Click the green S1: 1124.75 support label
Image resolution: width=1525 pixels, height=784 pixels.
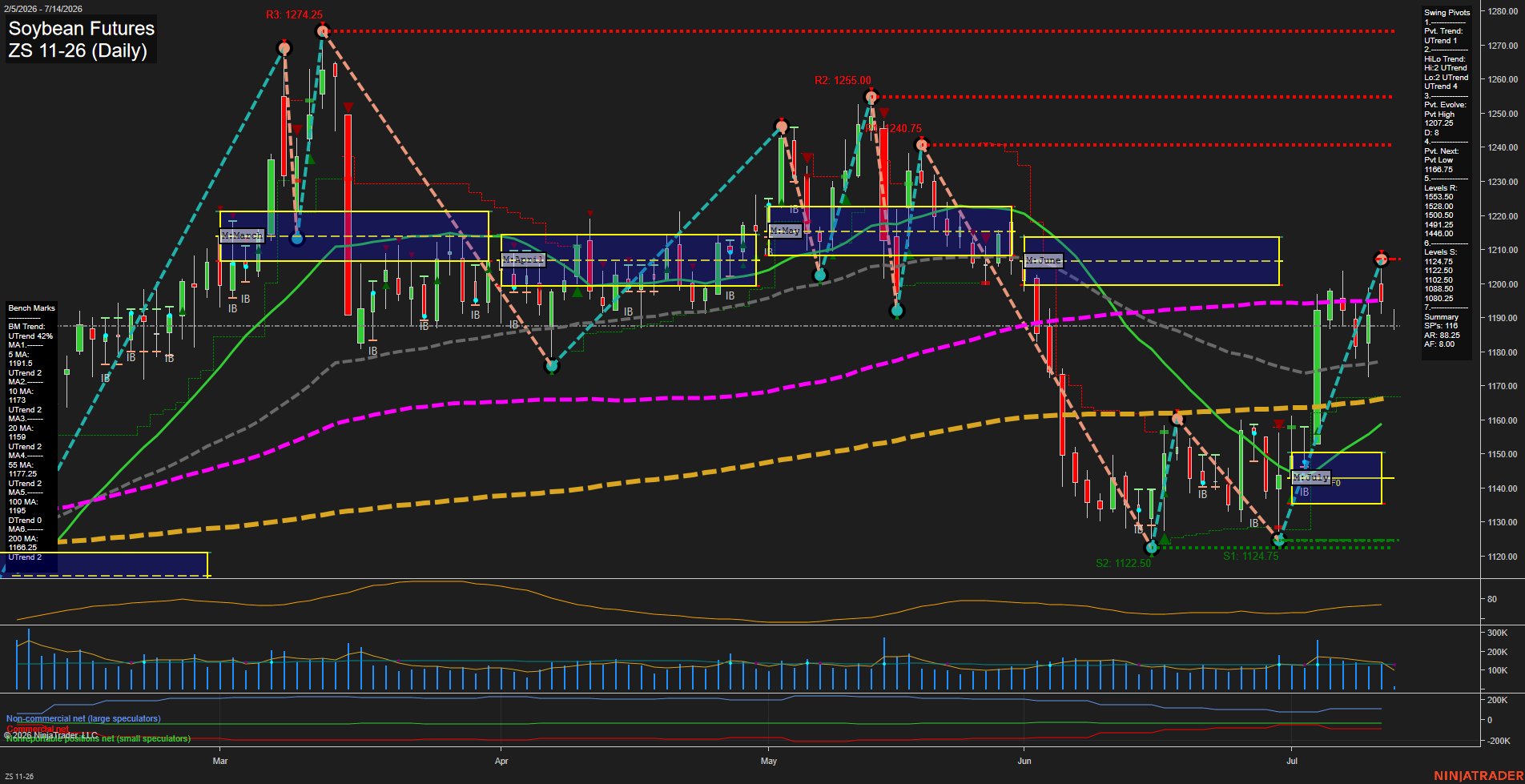[x=1250, y=556]
